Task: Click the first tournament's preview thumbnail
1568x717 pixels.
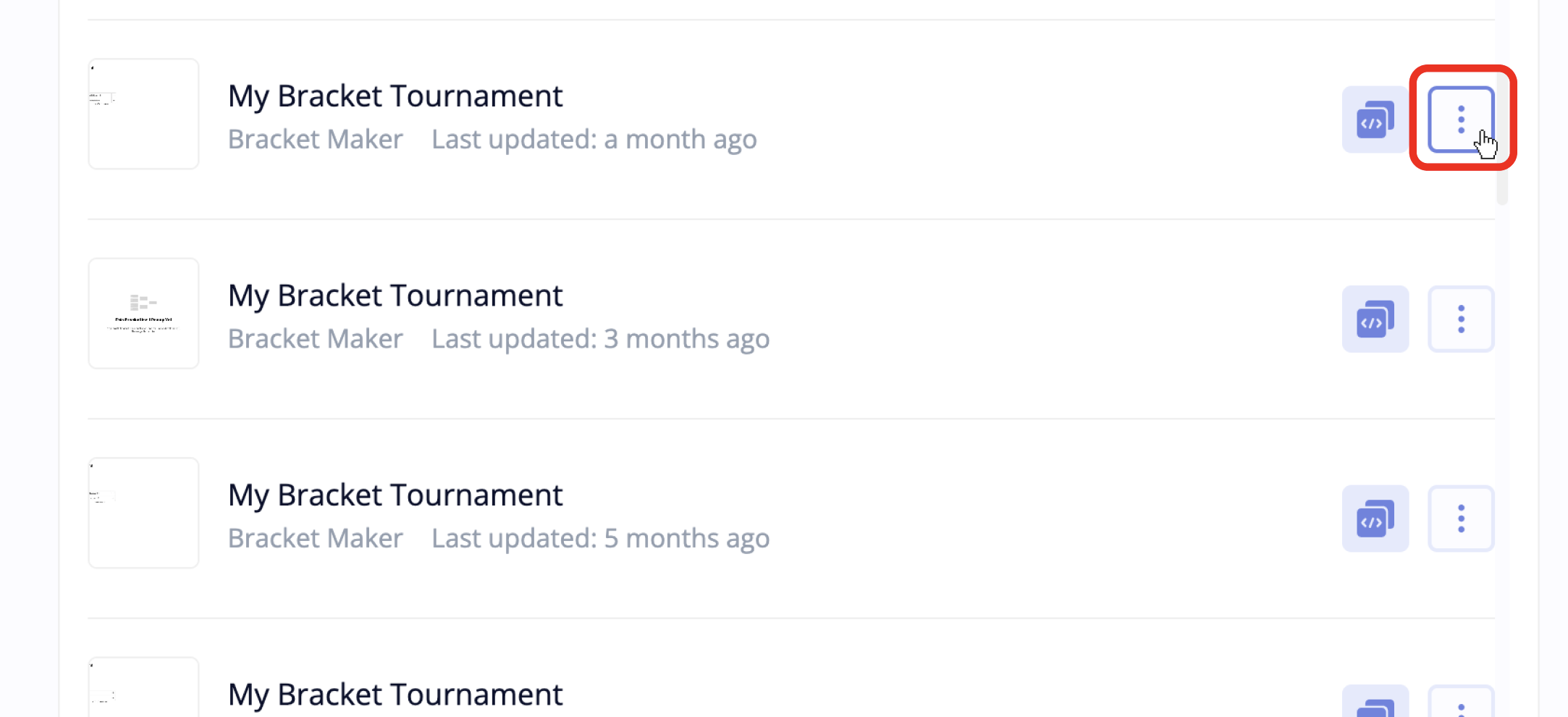Action: point(143,113)
